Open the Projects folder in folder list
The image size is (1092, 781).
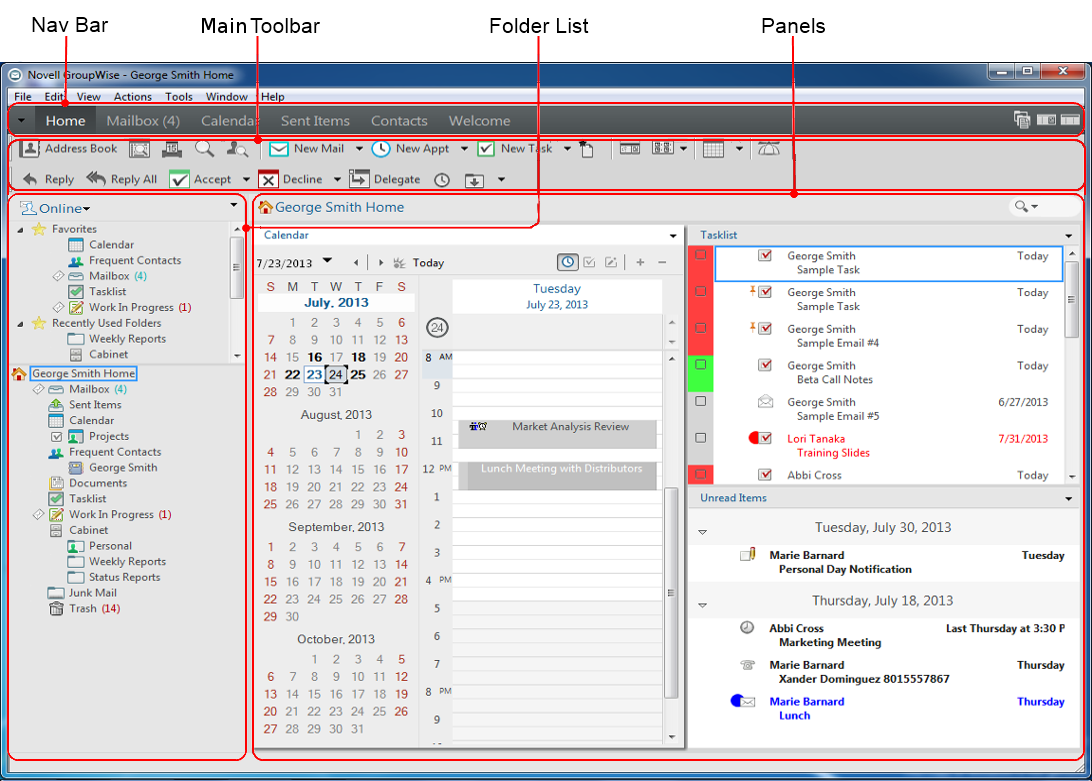(x=109, y=436)
